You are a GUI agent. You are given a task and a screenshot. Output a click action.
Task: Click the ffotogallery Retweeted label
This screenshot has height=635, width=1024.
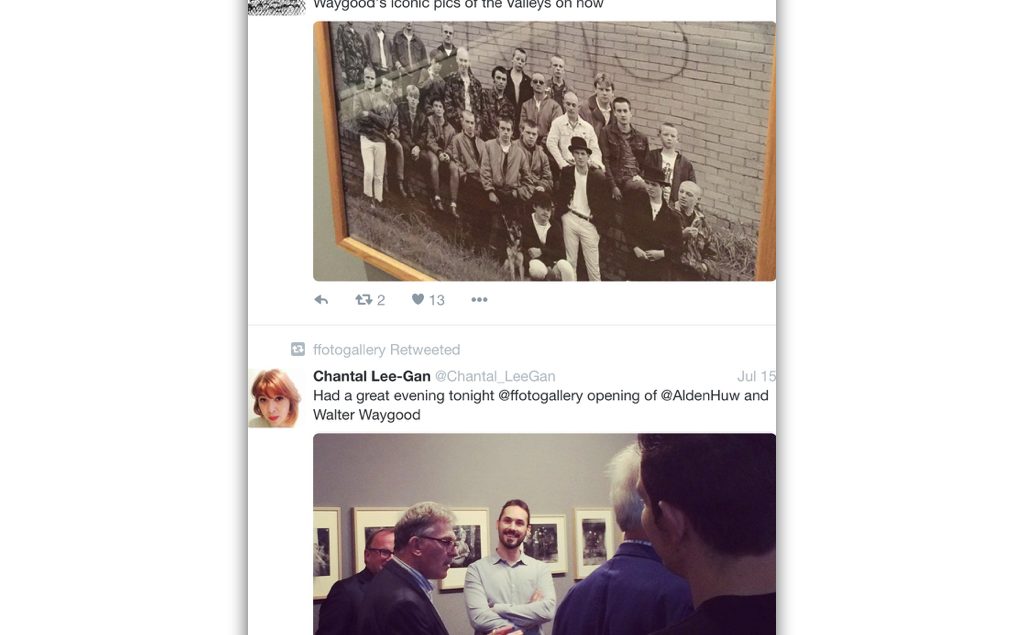[387, 350]
